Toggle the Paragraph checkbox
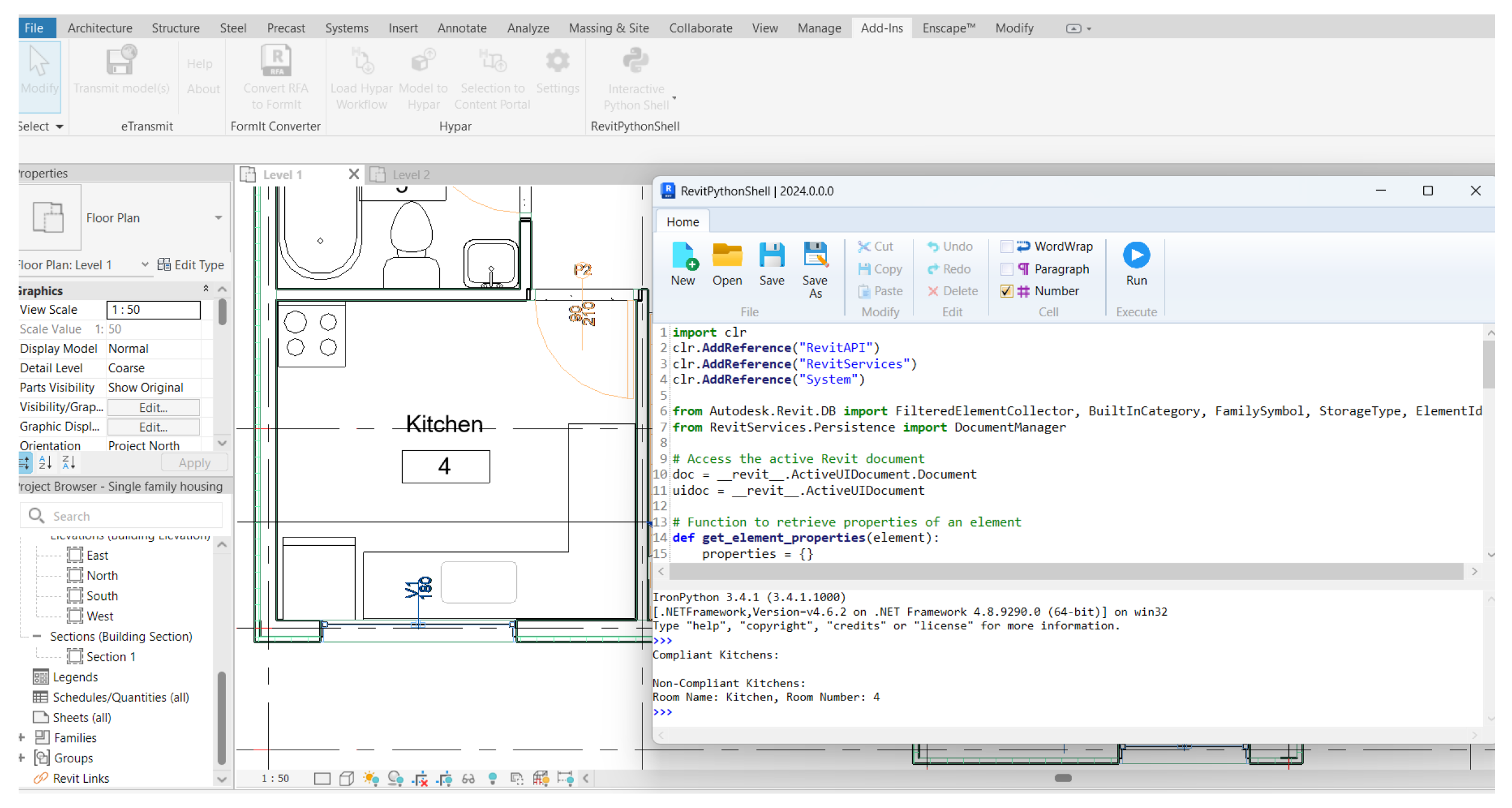Image resolution: width=1512 pixels, height=808 pixels. click(1006, 269)
